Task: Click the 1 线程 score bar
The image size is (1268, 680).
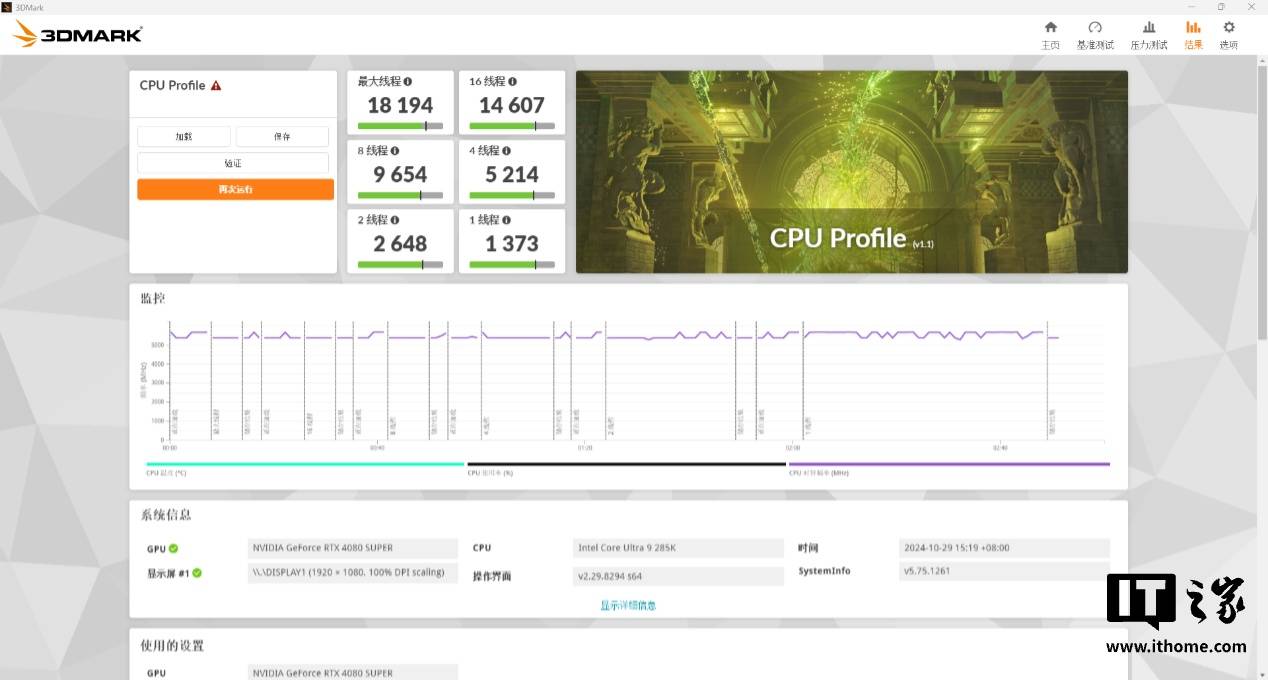Action: [x=511, y=264]
